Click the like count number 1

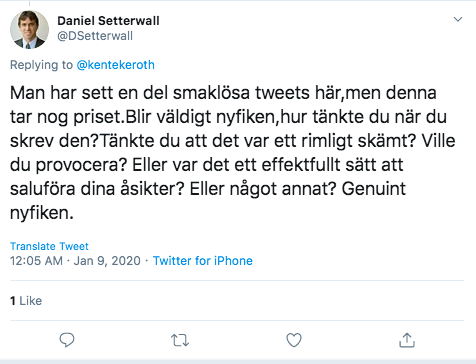[x=13, y=301]
